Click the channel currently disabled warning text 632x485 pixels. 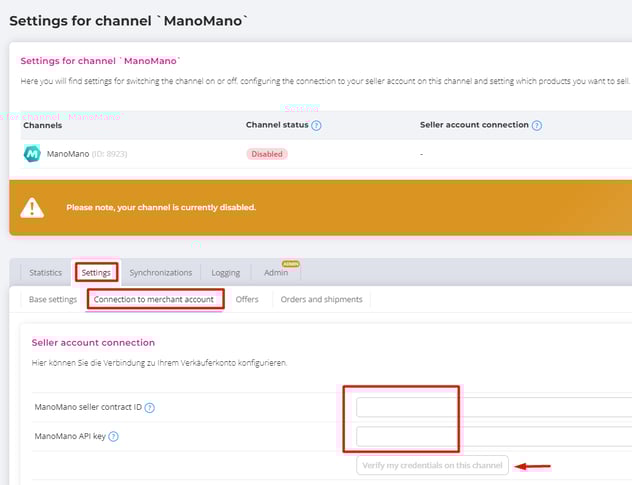pyautogui.click(x=161, y=208)
